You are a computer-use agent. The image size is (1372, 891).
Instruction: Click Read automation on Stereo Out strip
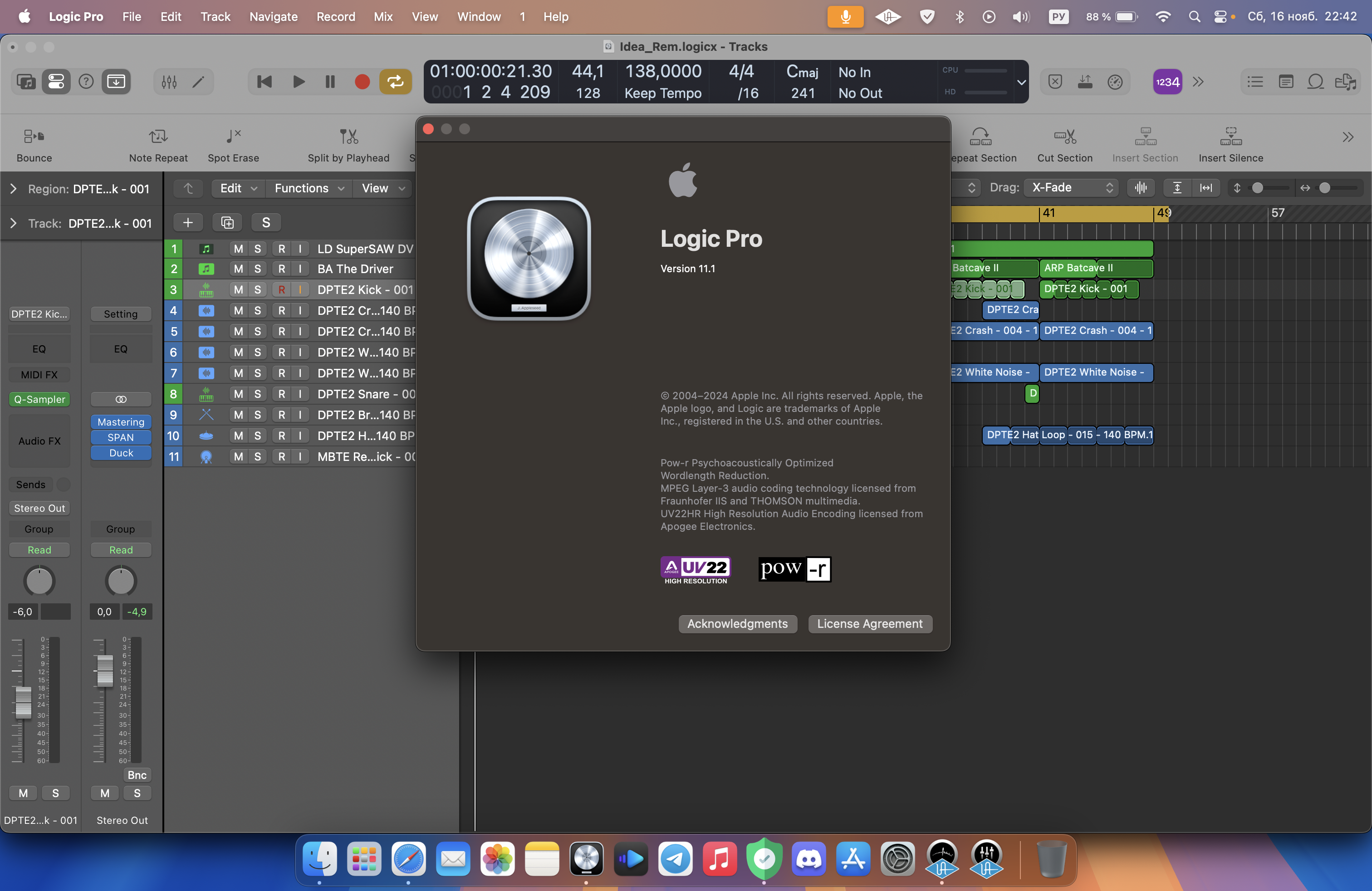pyautogui.click(x=121, y=550)
